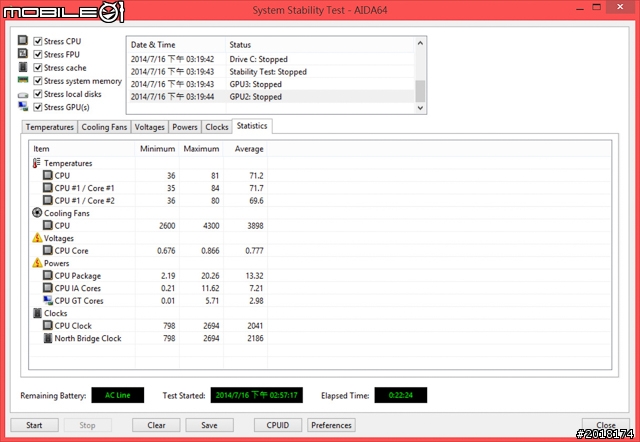Image resolution: width=640 pixels, height=442 pixels.
Task: Click the disk drive icon beside Stress local disks
Action: (x=23, y=95)
